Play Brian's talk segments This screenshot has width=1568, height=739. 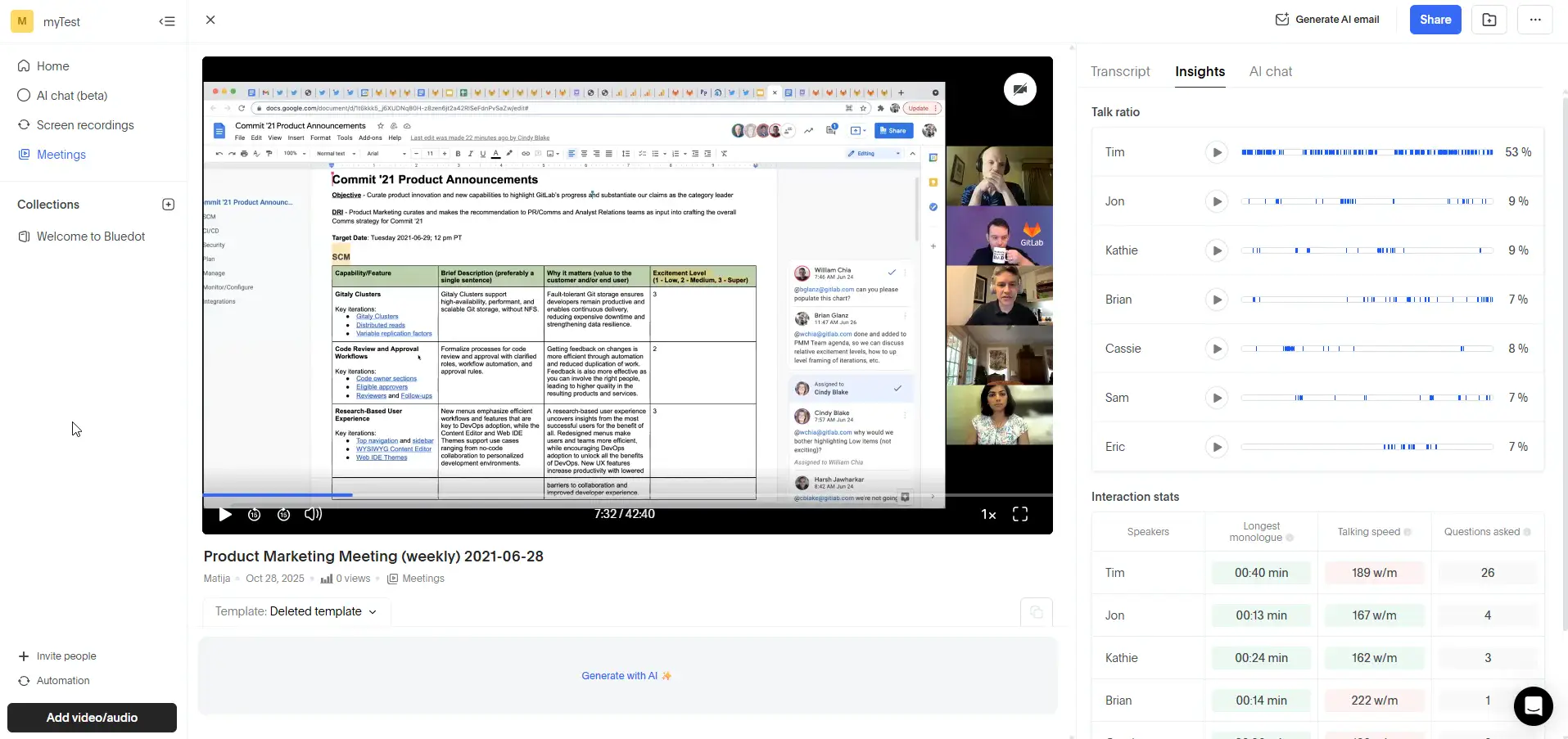[1217, 300]
